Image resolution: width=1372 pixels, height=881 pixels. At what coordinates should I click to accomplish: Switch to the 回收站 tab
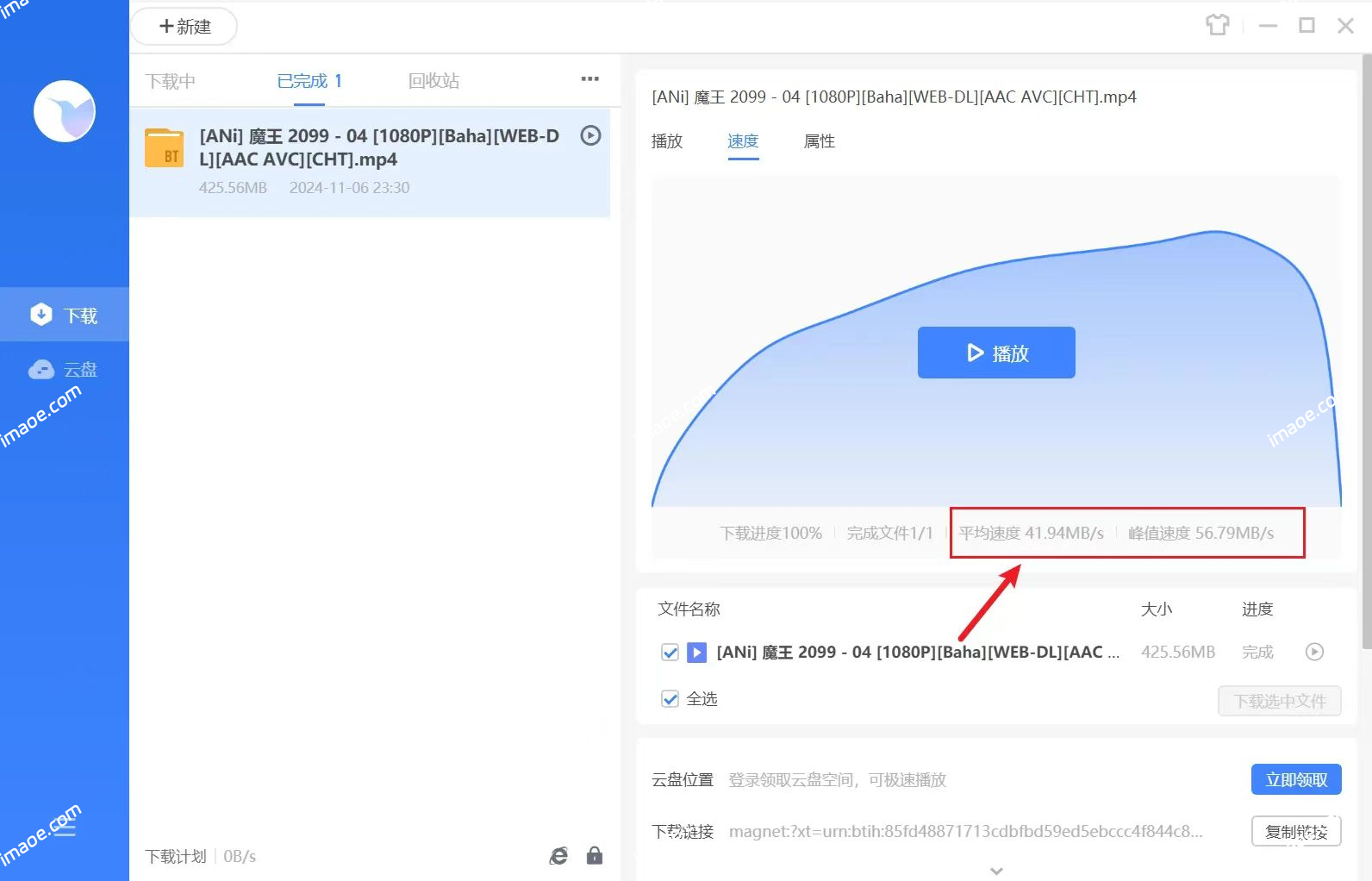[x=433, y=81]
